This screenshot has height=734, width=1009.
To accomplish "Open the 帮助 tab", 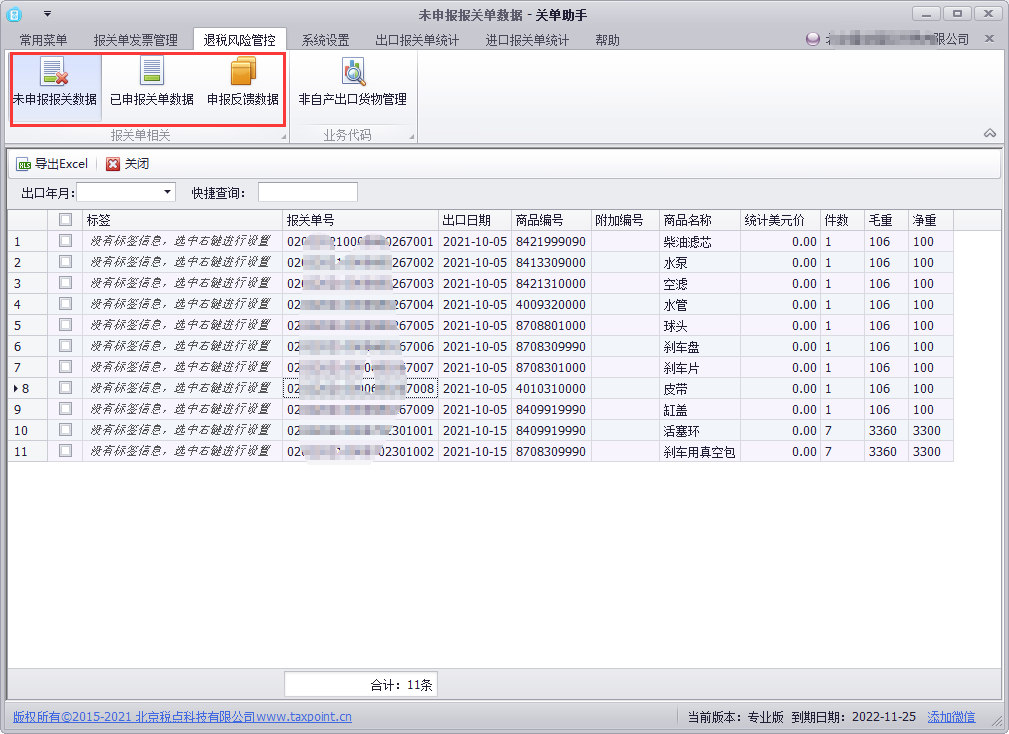I will tap(607, 41).
